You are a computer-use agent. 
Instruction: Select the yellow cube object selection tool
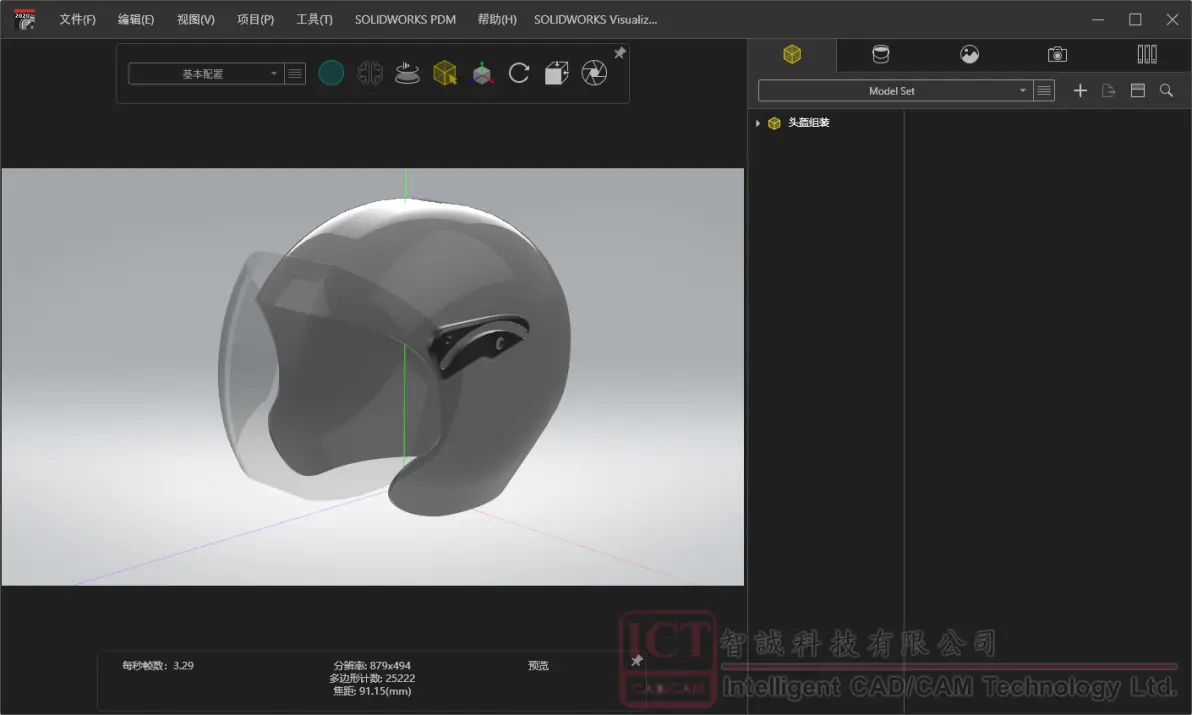click(x=445, y=74)
